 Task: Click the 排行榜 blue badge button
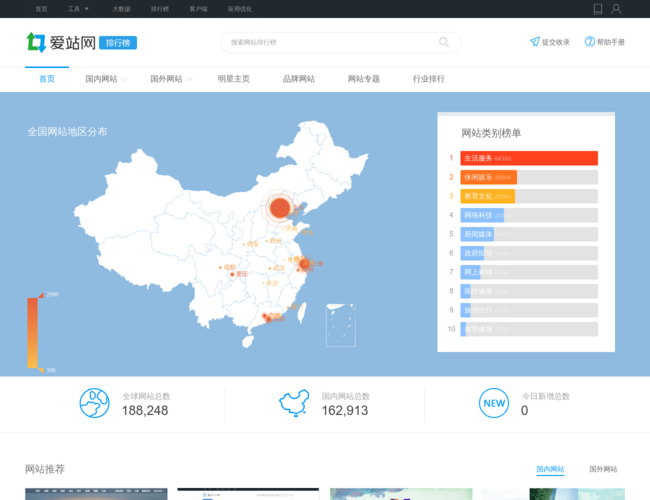(x=120, y=43)
